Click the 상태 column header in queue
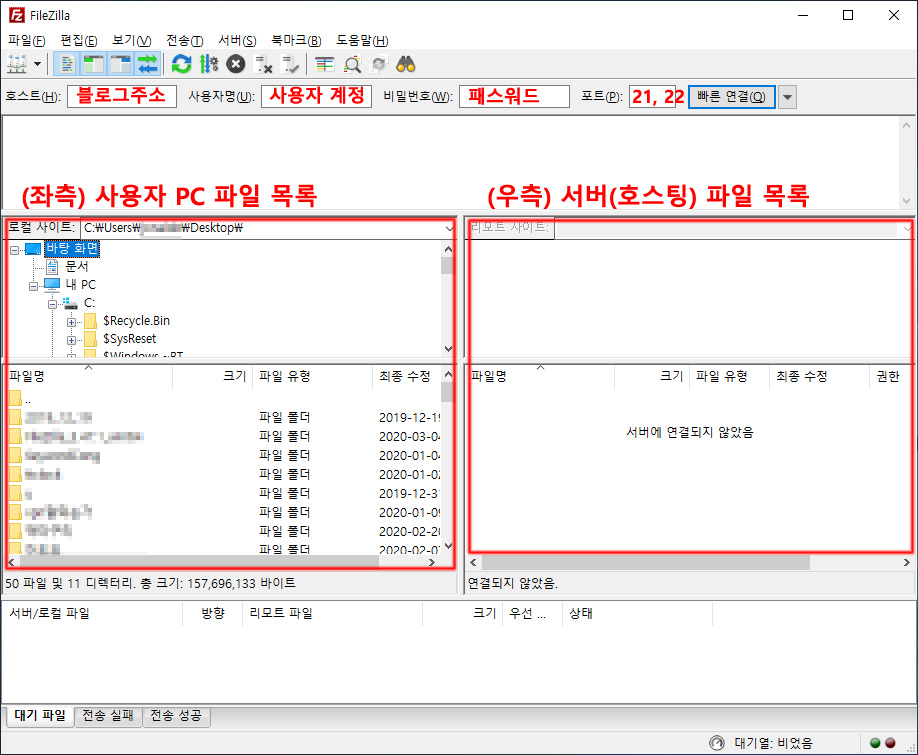The height and width of the screenshot is (755, 918). pos(637,613)
